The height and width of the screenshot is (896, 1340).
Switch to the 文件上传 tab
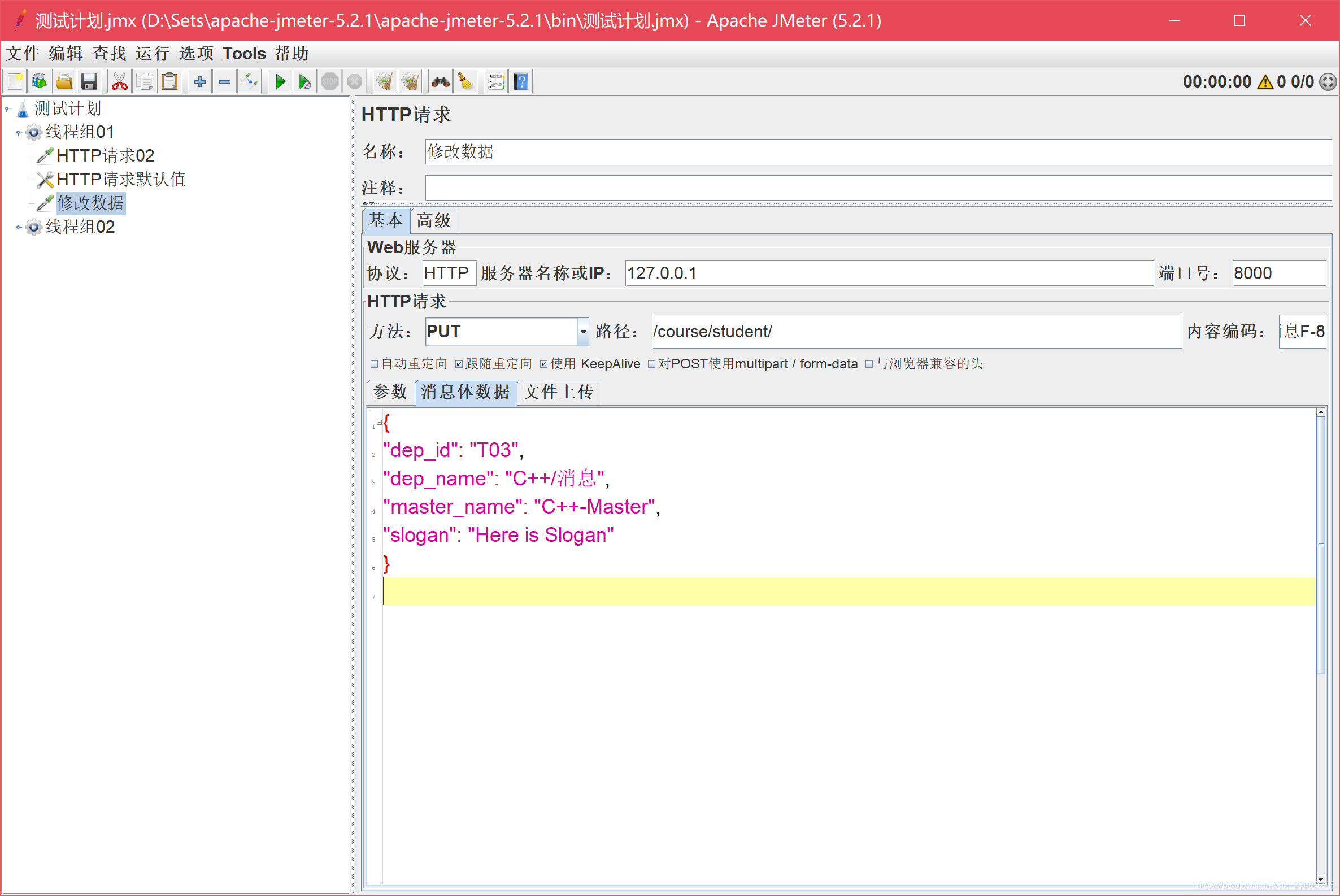tap(559, 392)
